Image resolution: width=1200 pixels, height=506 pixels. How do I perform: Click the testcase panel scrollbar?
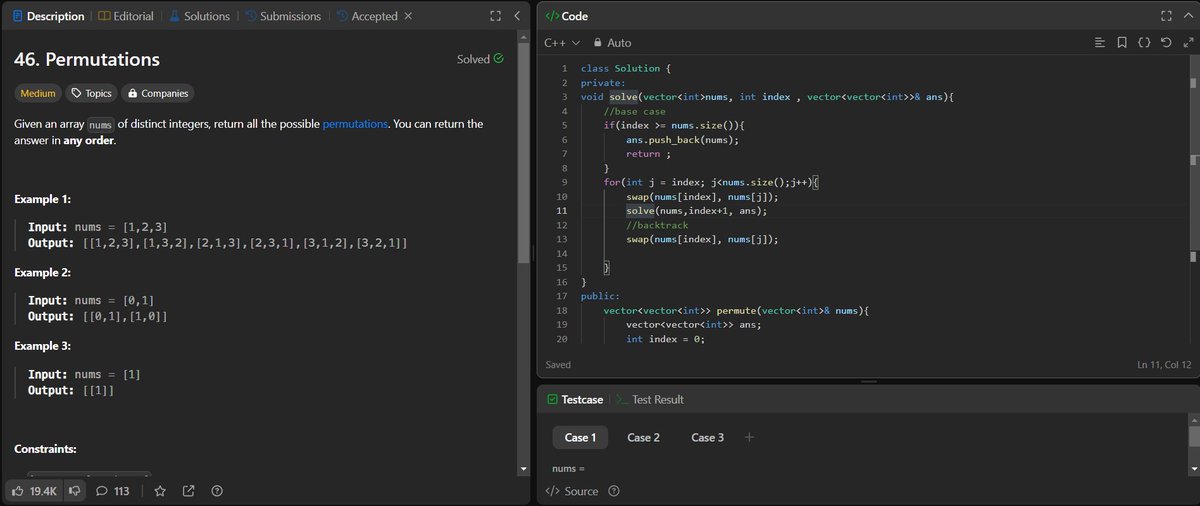point(1193,436)
